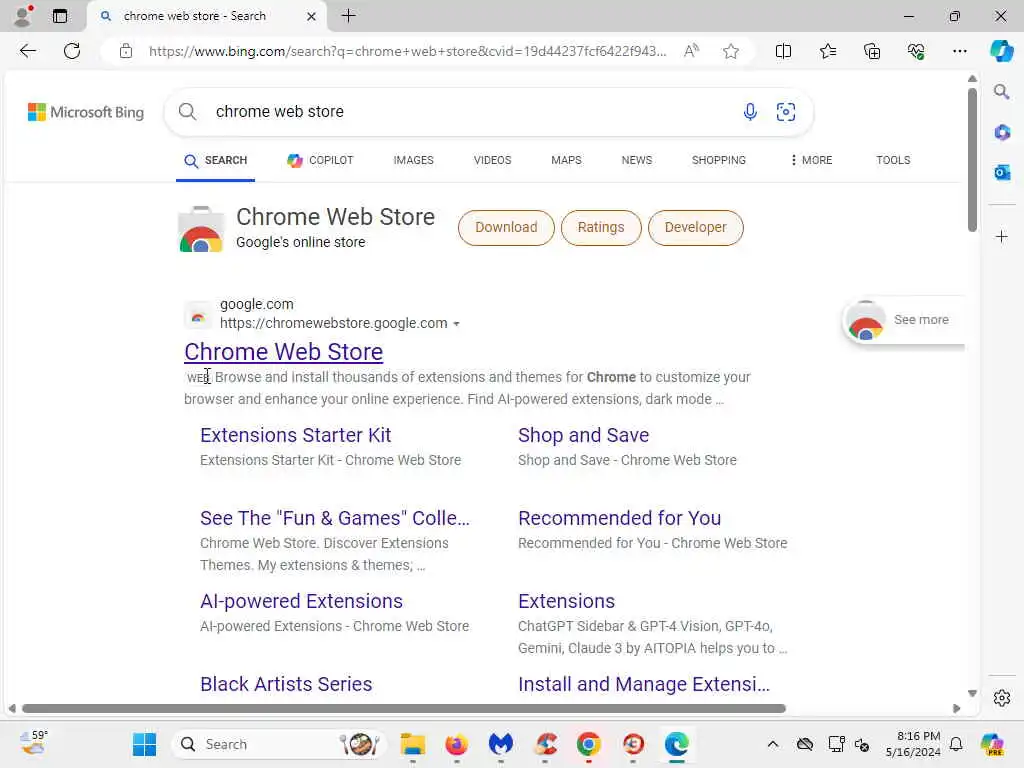The height and width of the screenshot is (768, 1024).
Task: Click the taskbar Search box
Action: pyautogui.click(x=280, y=744)
